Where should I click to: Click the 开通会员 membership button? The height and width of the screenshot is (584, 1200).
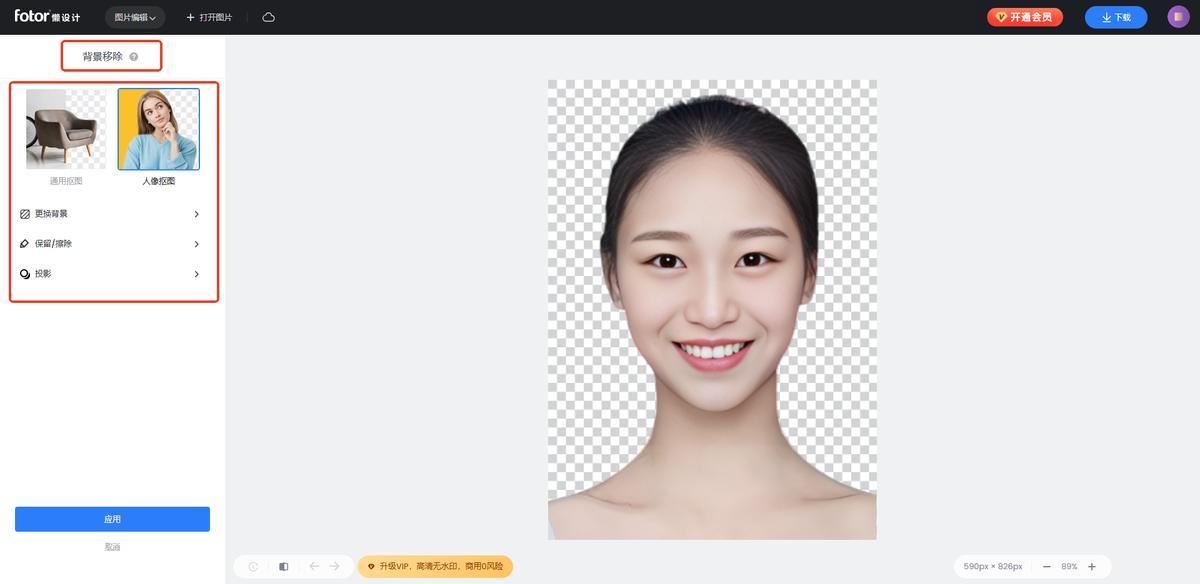coord(1025,17)
